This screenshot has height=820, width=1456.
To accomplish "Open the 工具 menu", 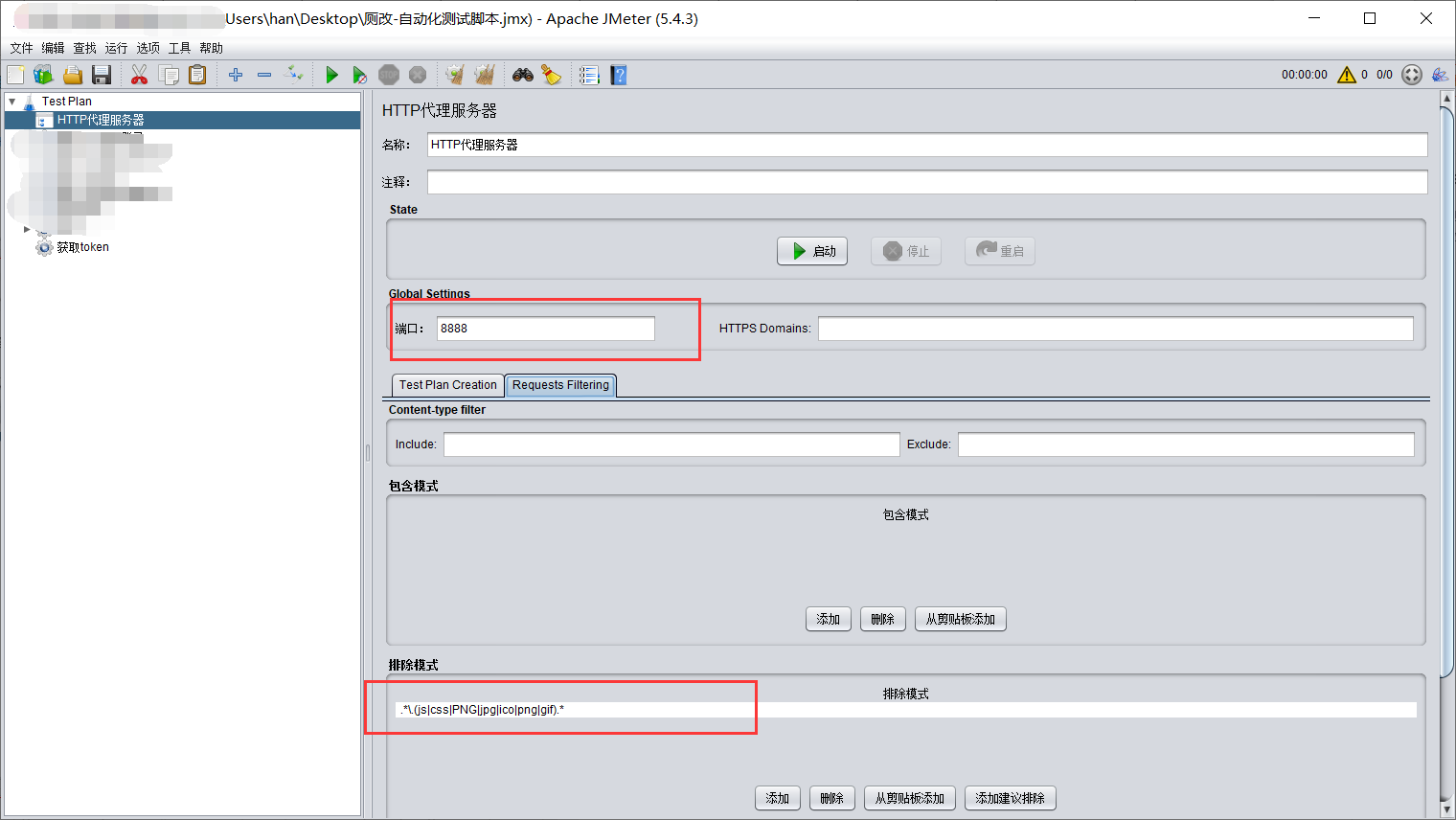I will 180,48.
